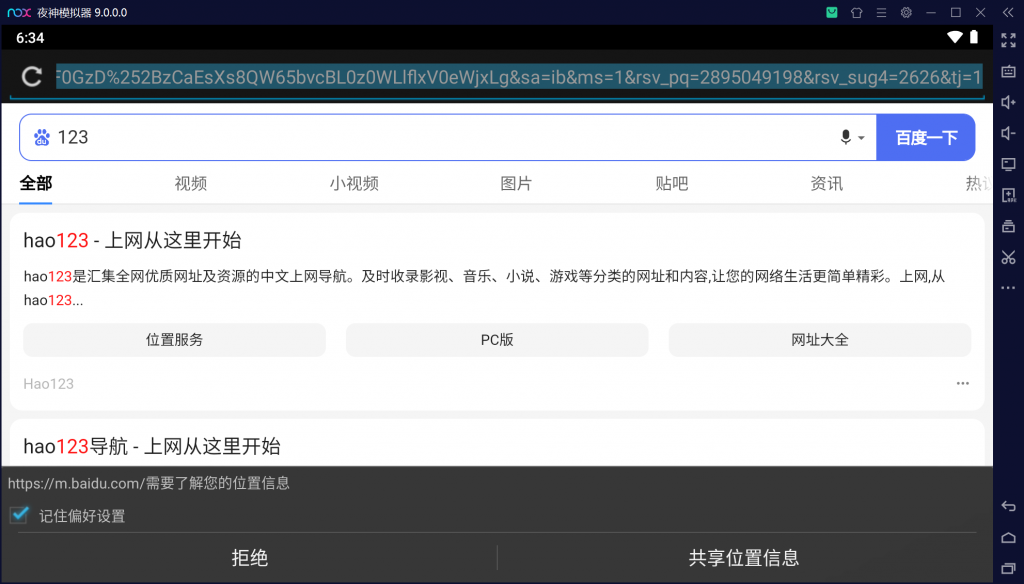Open the voice search dropdown arrow

click(x=863, y=138)
